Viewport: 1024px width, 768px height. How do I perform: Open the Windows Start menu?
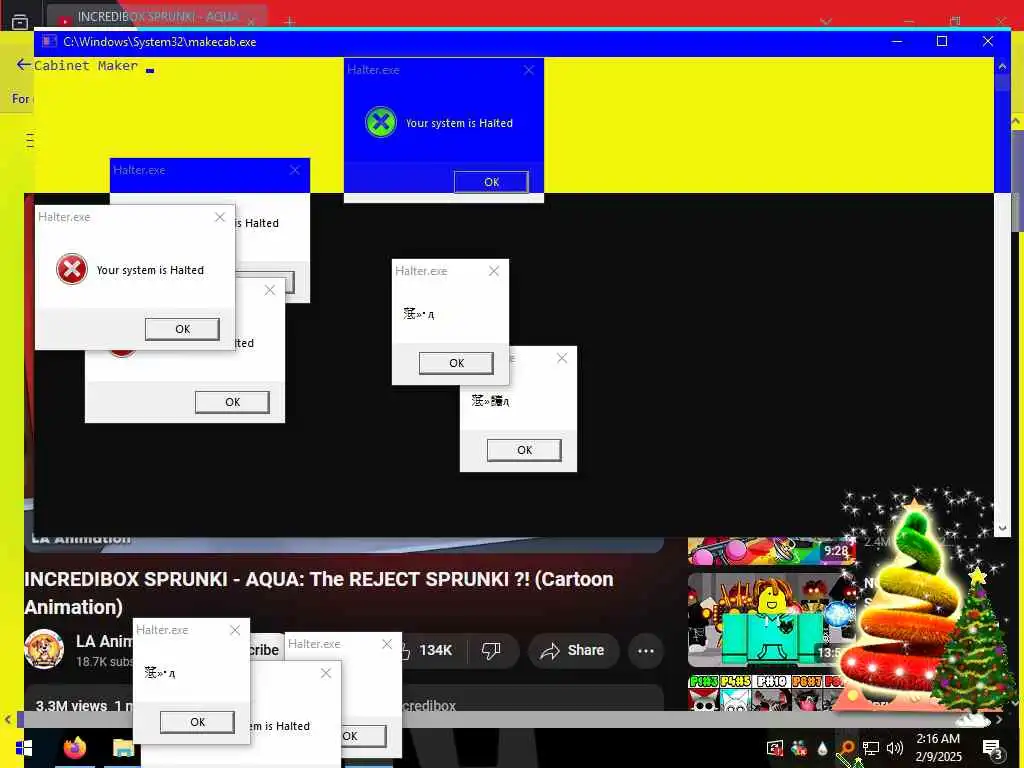[24, 748]
